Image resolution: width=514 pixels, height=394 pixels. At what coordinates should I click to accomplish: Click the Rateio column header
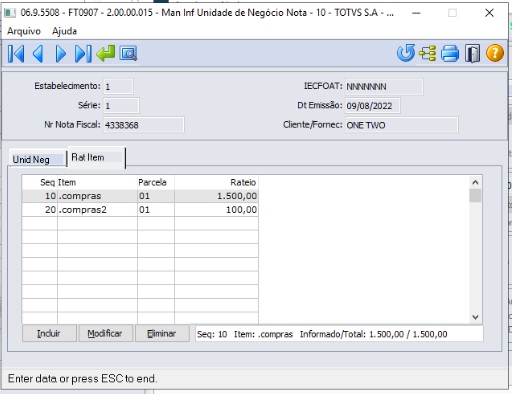pyautogui.click(x=216, y=182)
